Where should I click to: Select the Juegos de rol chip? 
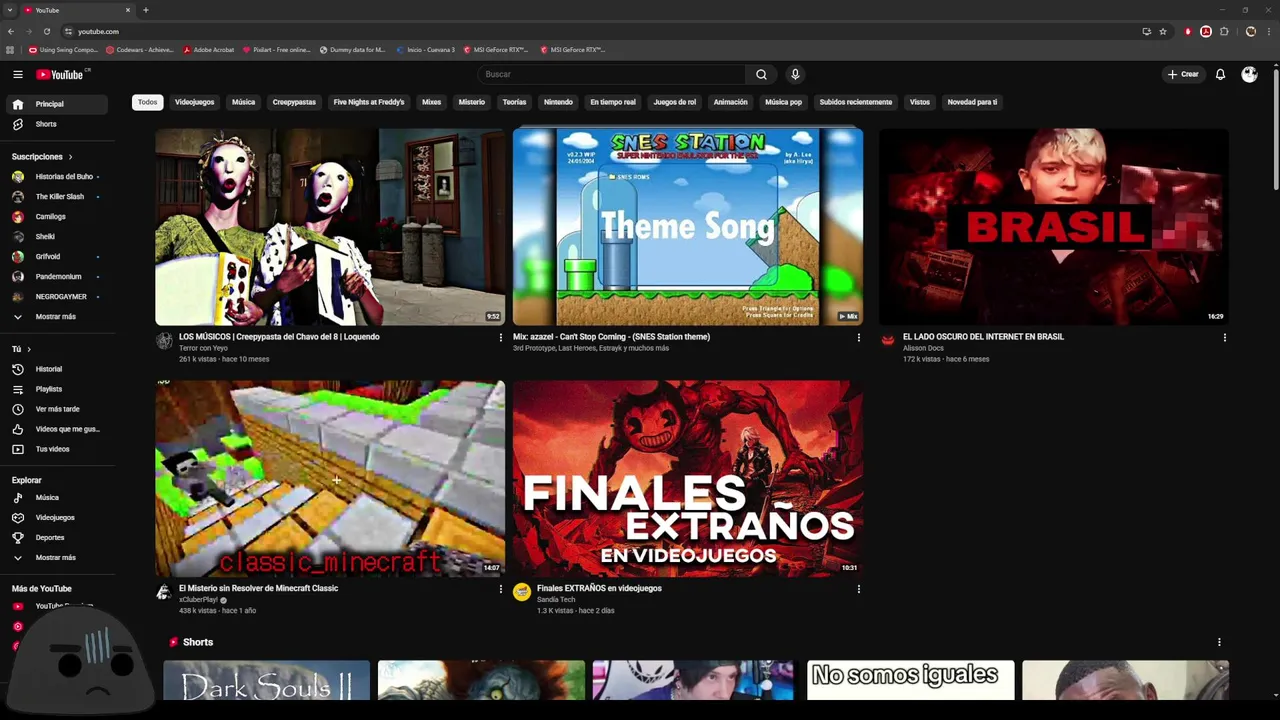pos(675,102)
